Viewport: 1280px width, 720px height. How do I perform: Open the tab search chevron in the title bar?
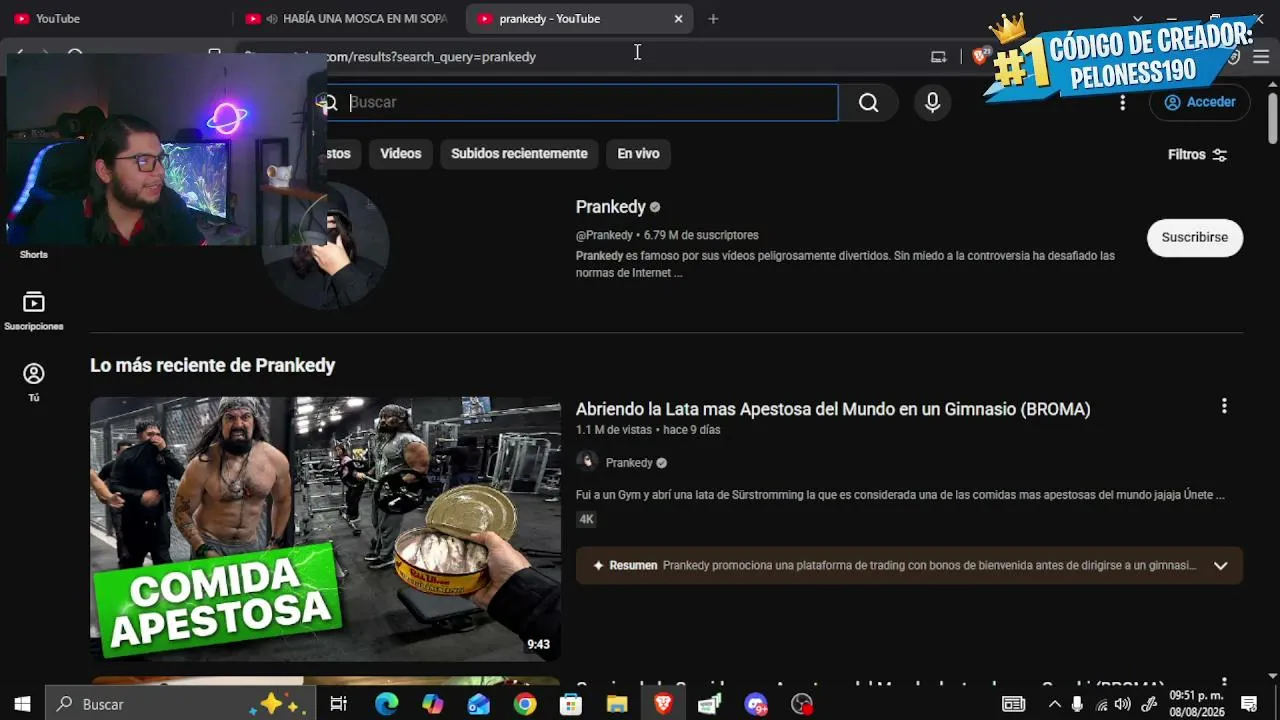point(1138,19)
